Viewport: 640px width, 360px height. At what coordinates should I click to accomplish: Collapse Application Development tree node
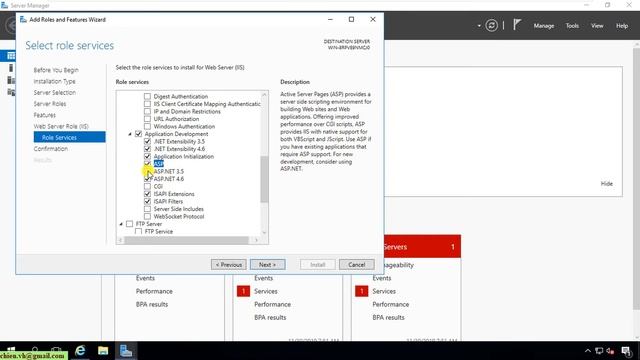point(130,134)
